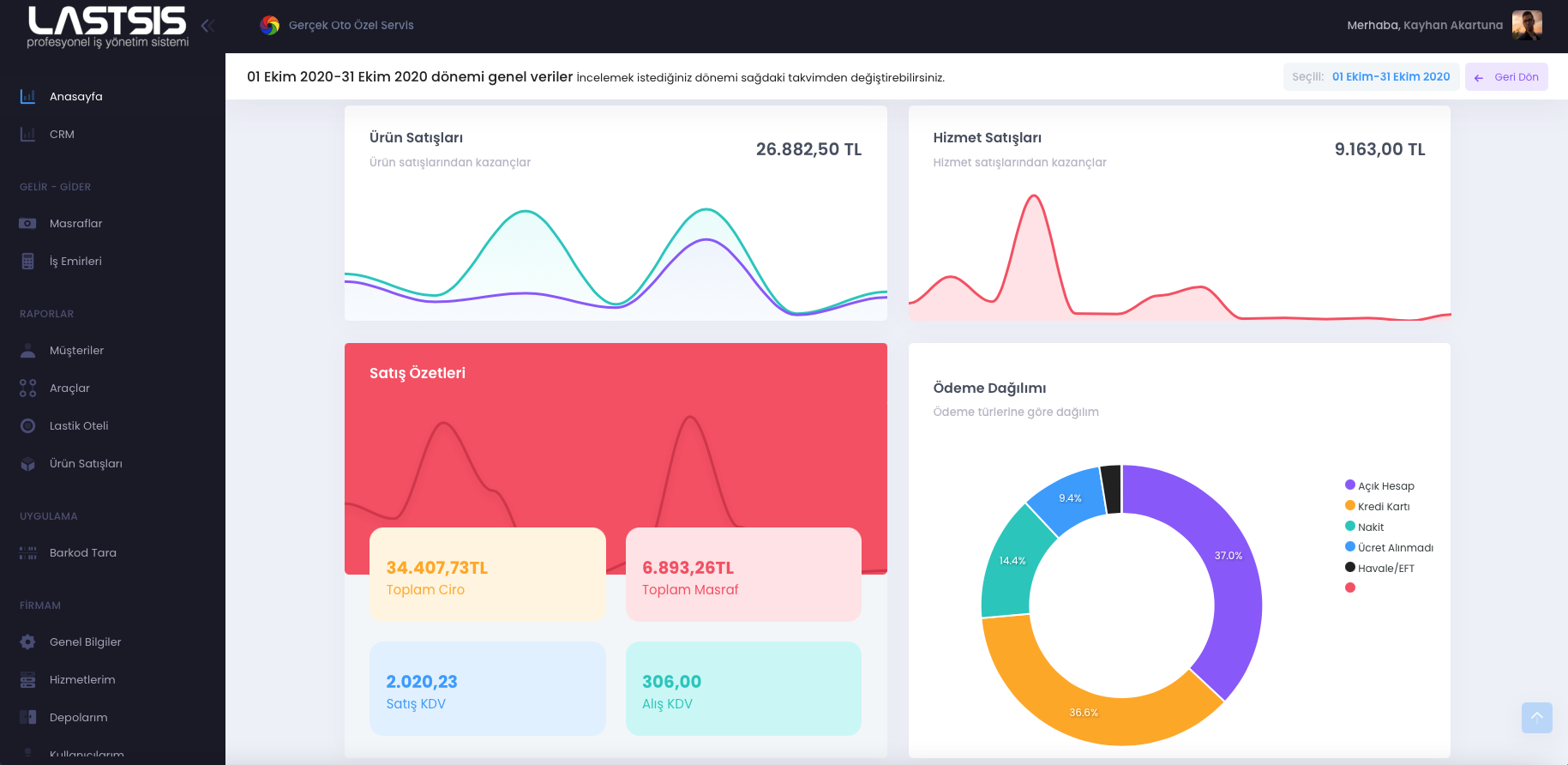Click the Depolarım warehouse icon
1568x765 pixels.
click(x=27, y=717)
